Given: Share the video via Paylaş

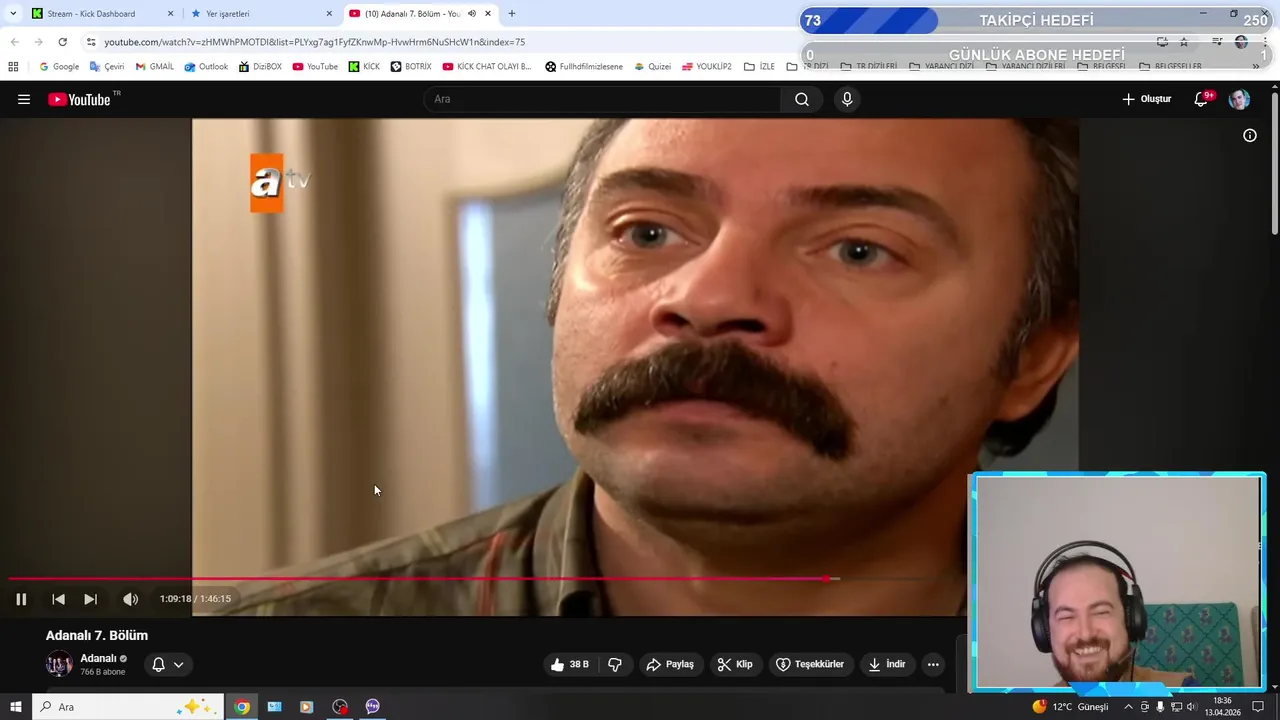Looking at the screenshot, I should [670, 664].
